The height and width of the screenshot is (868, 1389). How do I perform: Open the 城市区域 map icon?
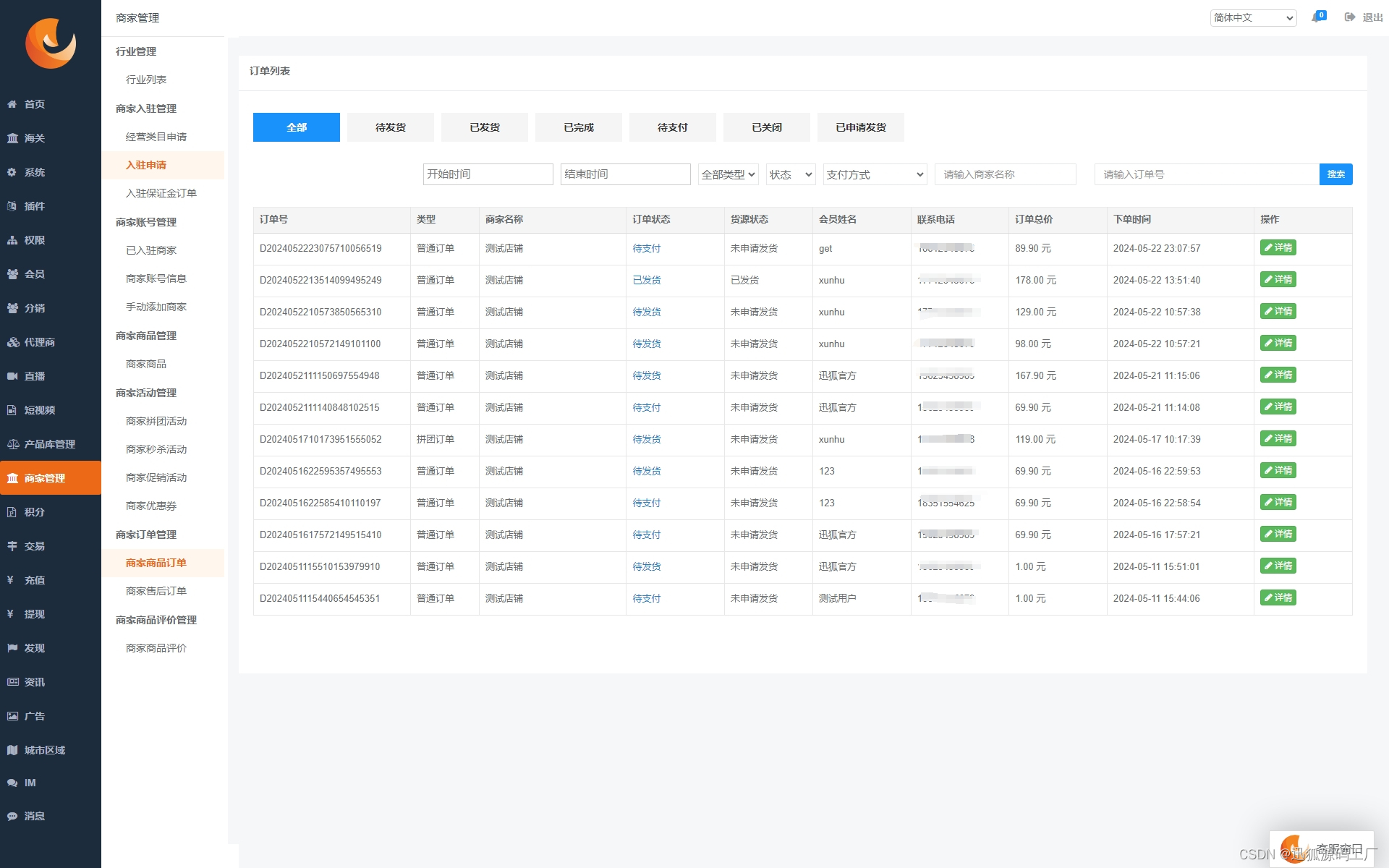(x=12, y=750)
